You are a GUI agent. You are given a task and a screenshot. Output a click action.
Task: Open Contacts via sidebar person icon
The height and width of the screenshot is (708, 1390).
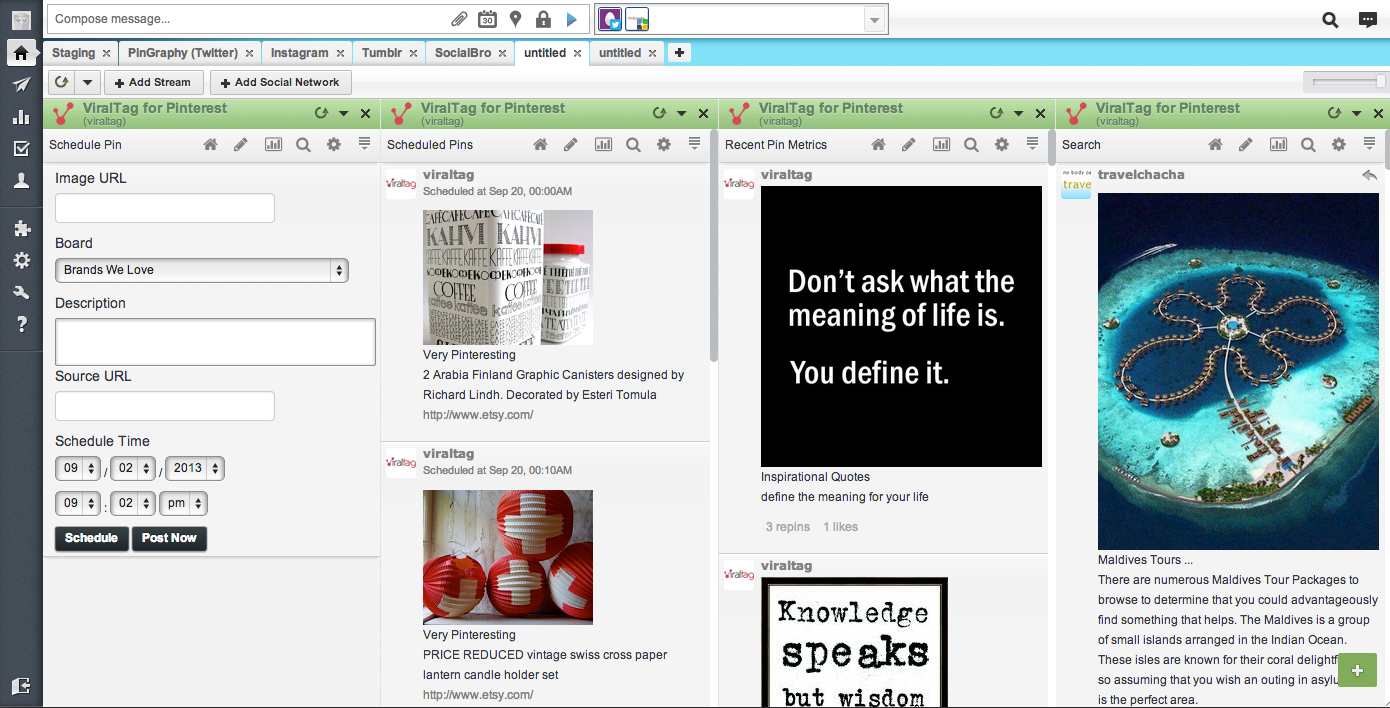tap(21, 181)
